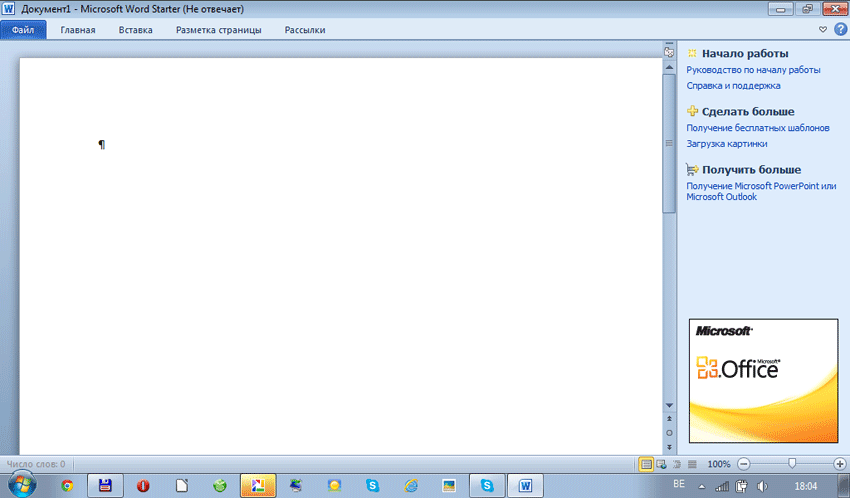Image resolution: width=850 pixels, height=498 pixels.
Task: Click the zoom in plus button
Action: click(x=839, y=464)
